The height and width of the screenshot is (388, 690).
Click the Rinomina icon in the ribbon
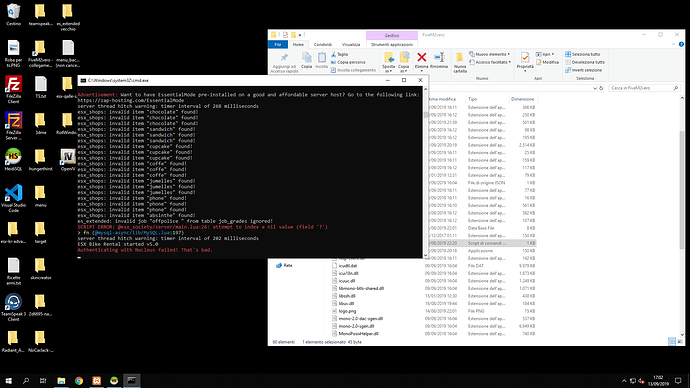tap(439, 58)
